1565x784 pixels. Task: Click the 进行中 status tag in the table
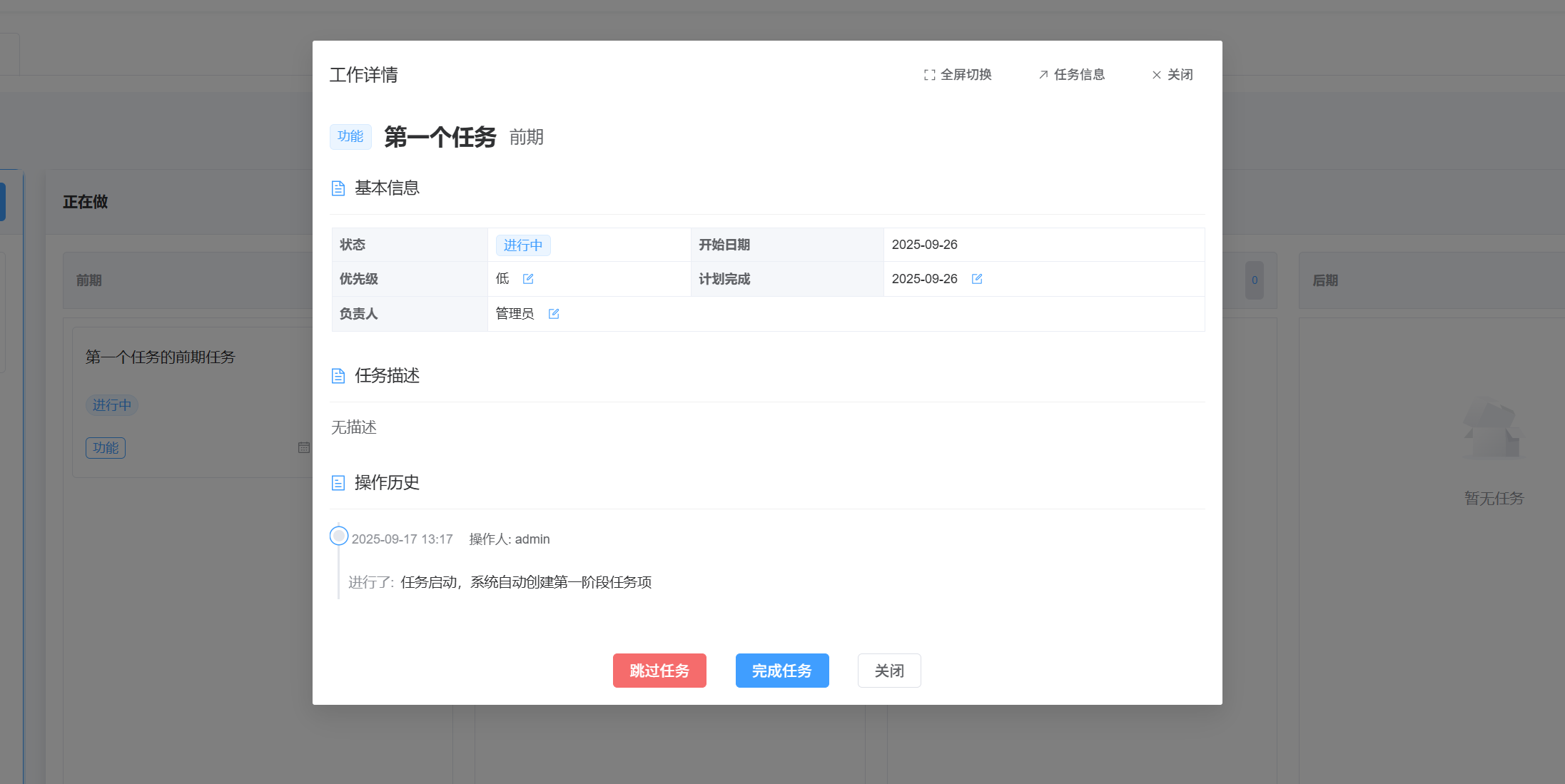point(523,245)
